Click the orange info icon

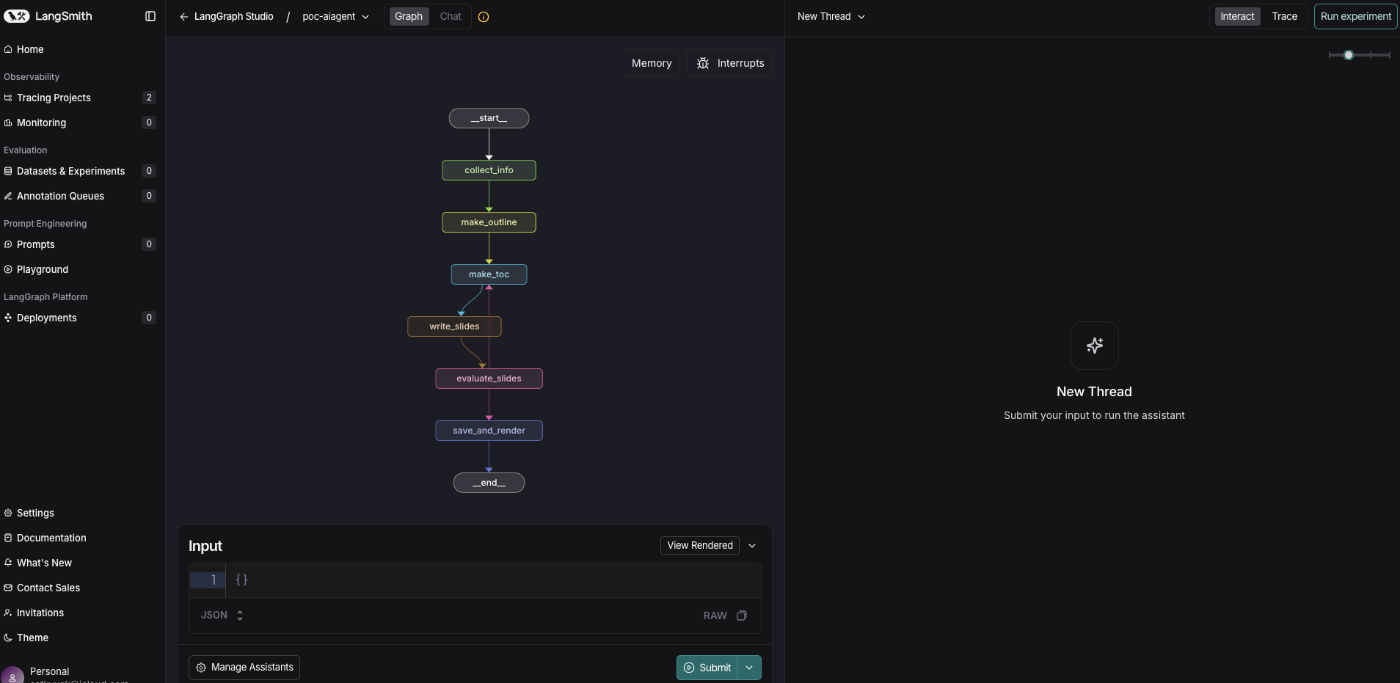click(x=484, y=17)
